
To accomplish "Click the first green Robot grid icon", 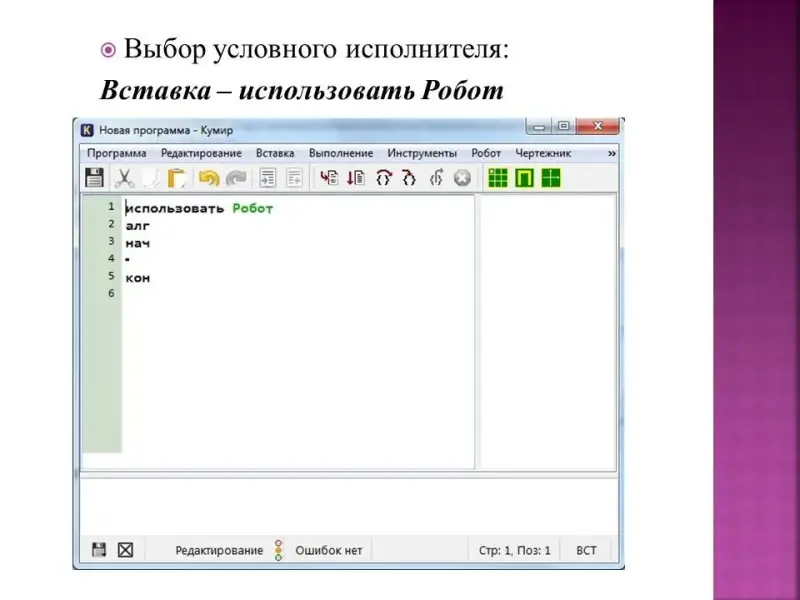I will point(497,179).
